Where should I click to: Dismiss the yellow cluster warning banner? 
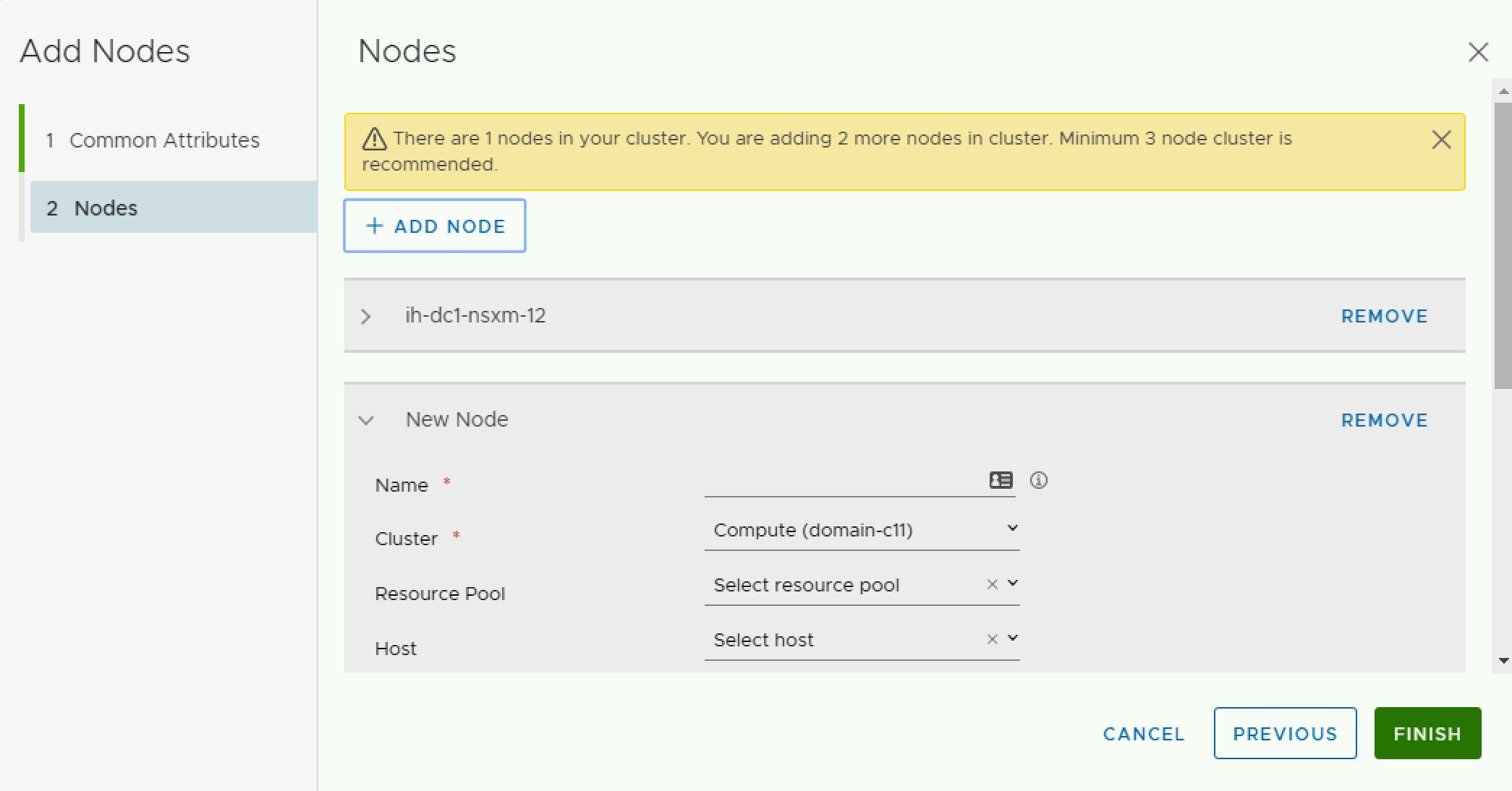[x=1441, y=140]
